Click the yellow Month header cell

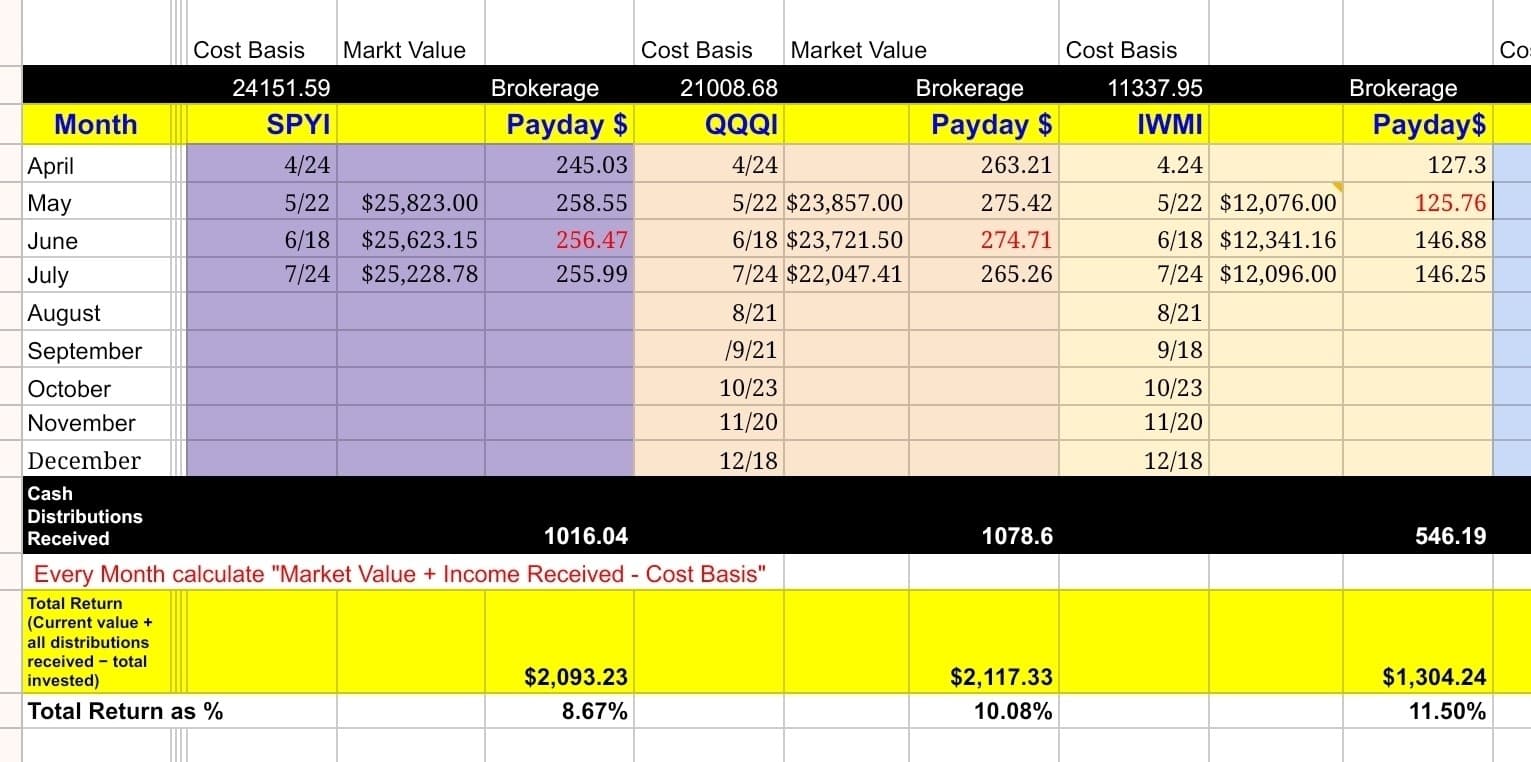point(96,125)
